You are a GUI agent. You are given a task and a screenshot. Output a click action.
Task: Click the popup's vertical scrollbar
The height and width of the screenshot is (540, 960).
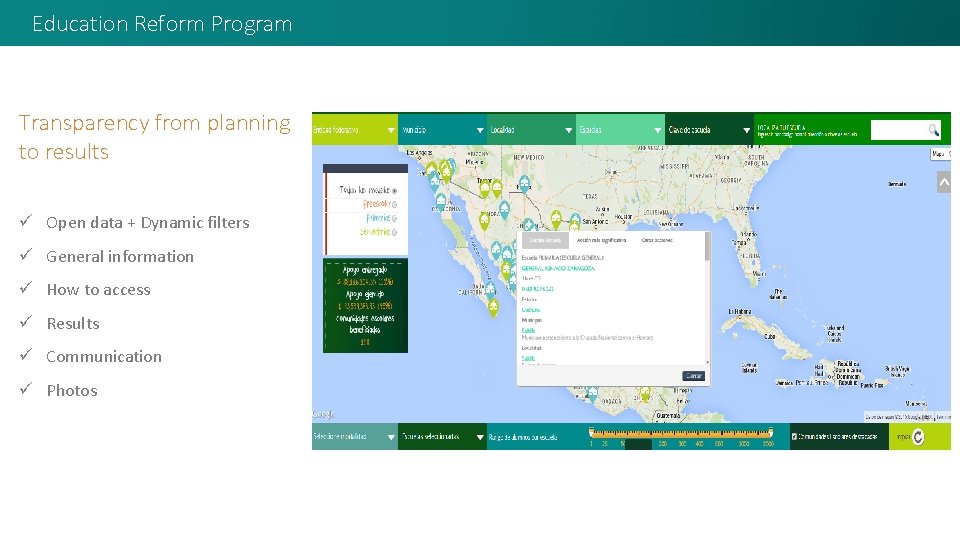708,299
